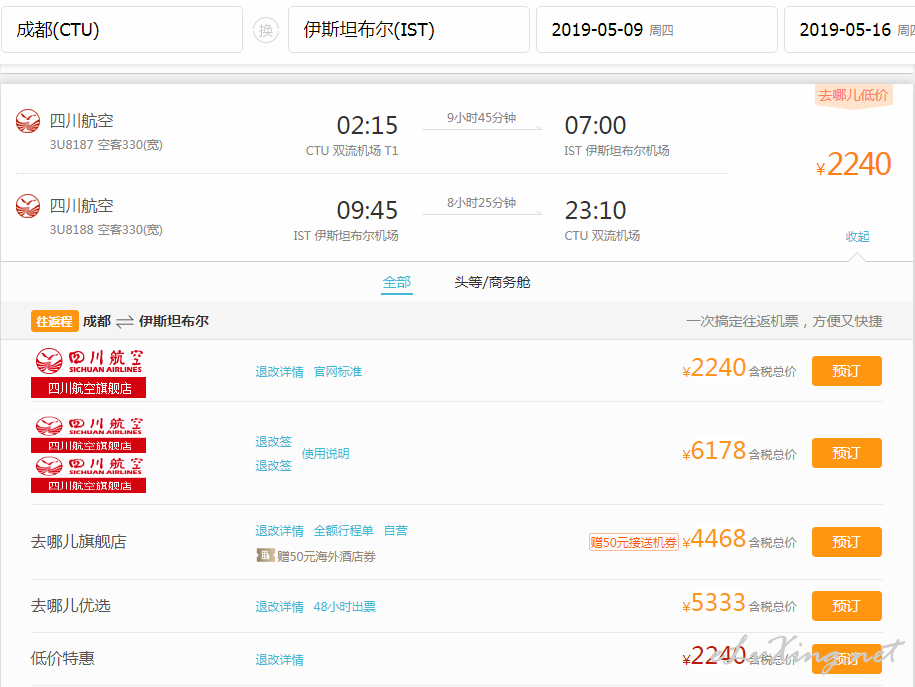Click ¥6178 price text
The height and width of the screenshot is (687, 915).
coord(714,451)
